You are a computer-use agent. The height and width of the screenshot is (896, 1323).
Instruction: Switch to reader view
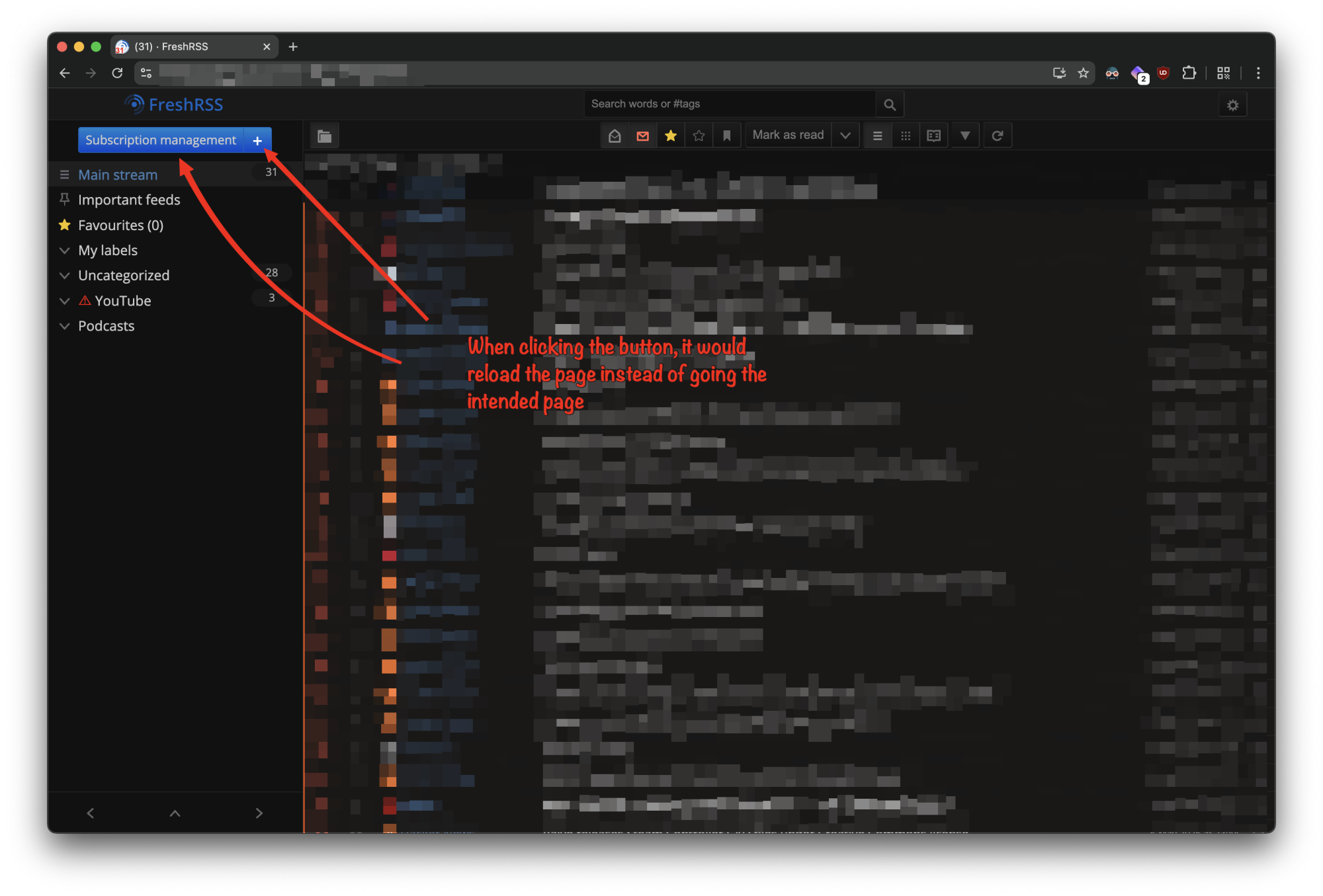pyautogui.click(x=933, y=136)
